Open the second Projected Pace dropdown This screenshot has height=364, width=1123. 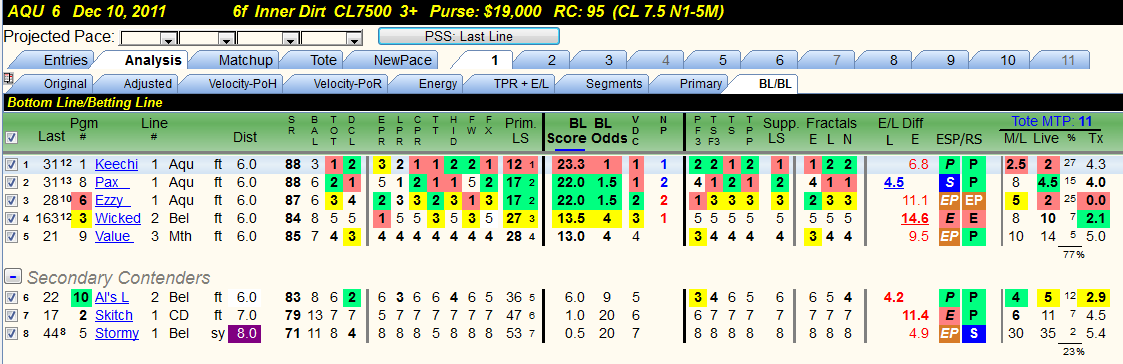tap(227, 39)
